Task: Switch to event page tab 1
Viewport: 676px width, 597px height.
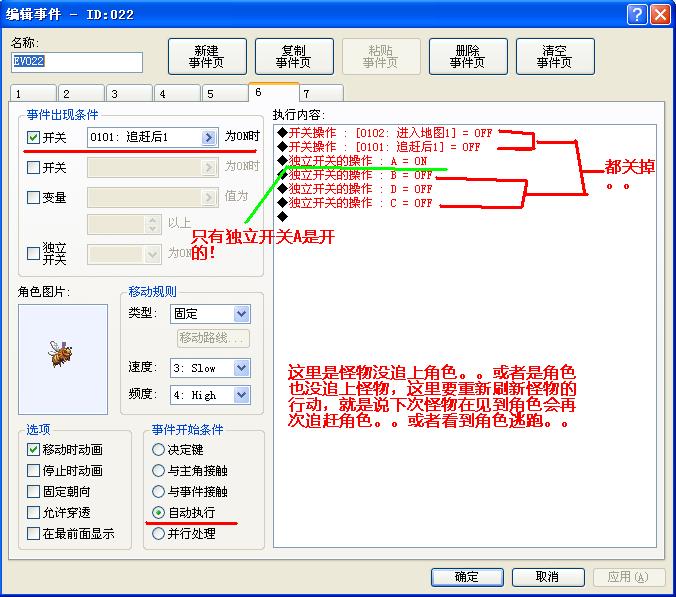Action: [33, 94]
